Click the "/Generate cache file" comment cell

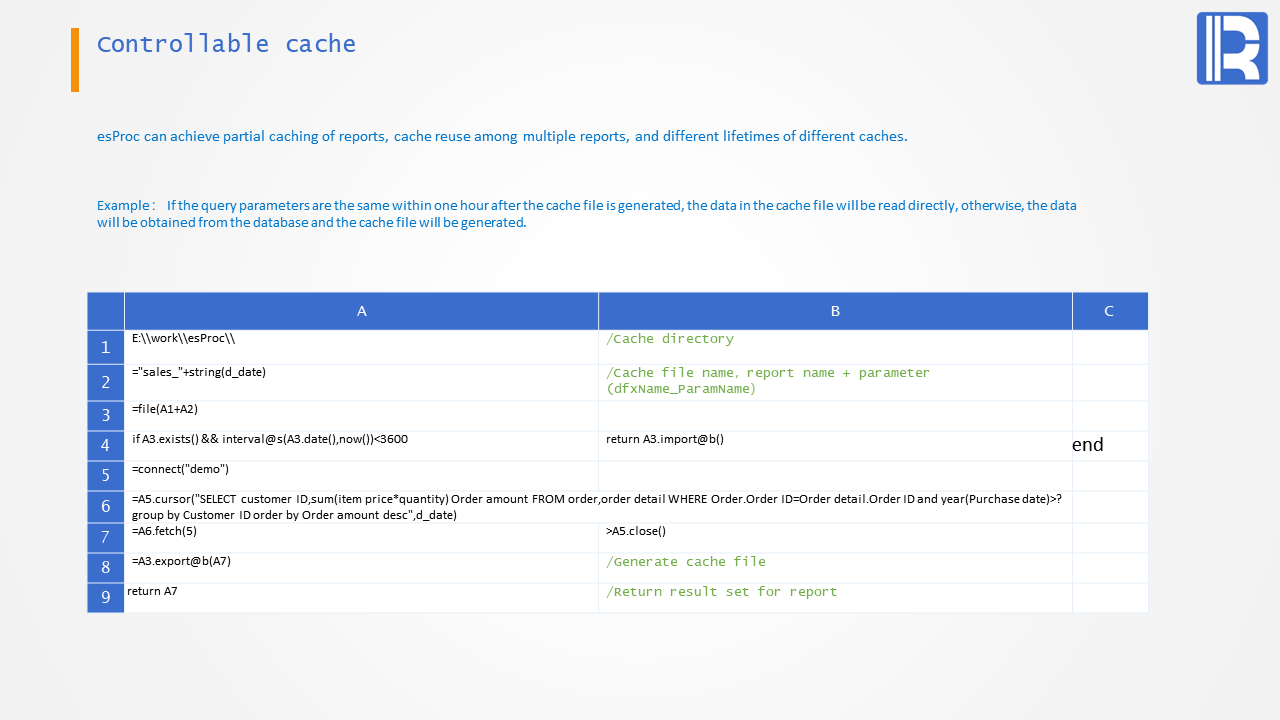(x=835, y=568)
